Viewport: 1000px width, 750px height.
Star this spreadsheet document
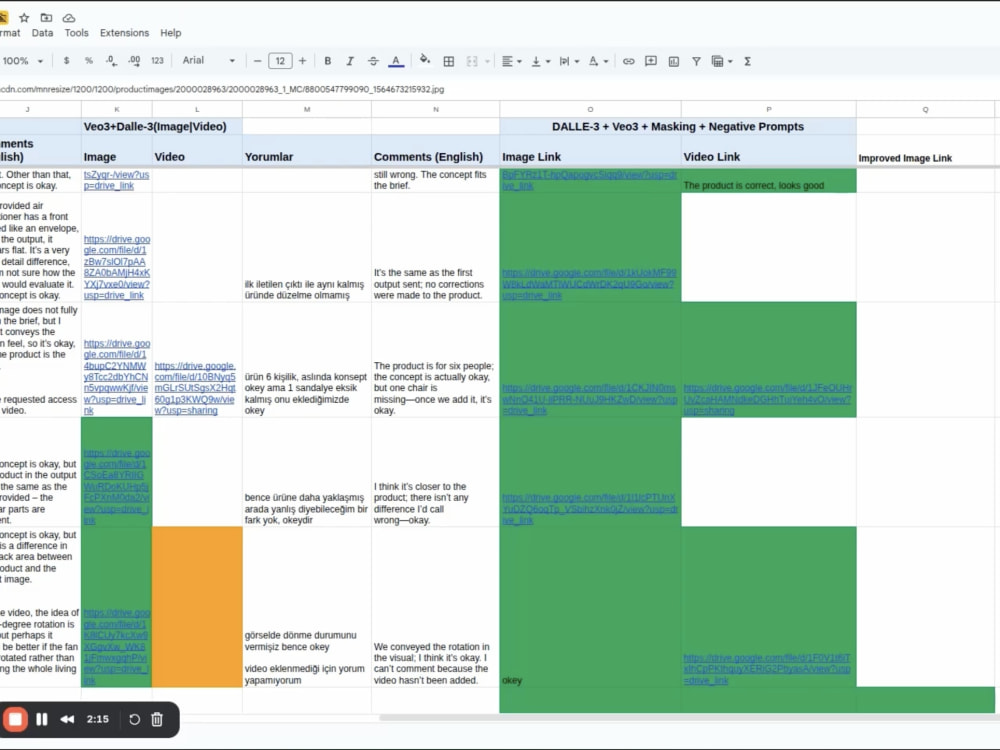(x=24, y=17)
